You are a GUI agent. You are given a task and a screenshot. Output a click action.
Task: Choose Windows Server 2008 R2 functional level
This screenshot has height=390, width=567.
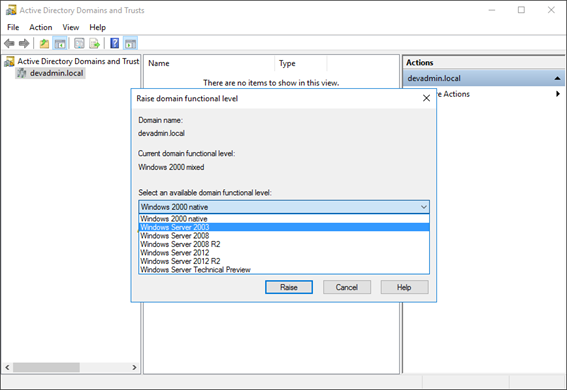click(x=284, y=244)
